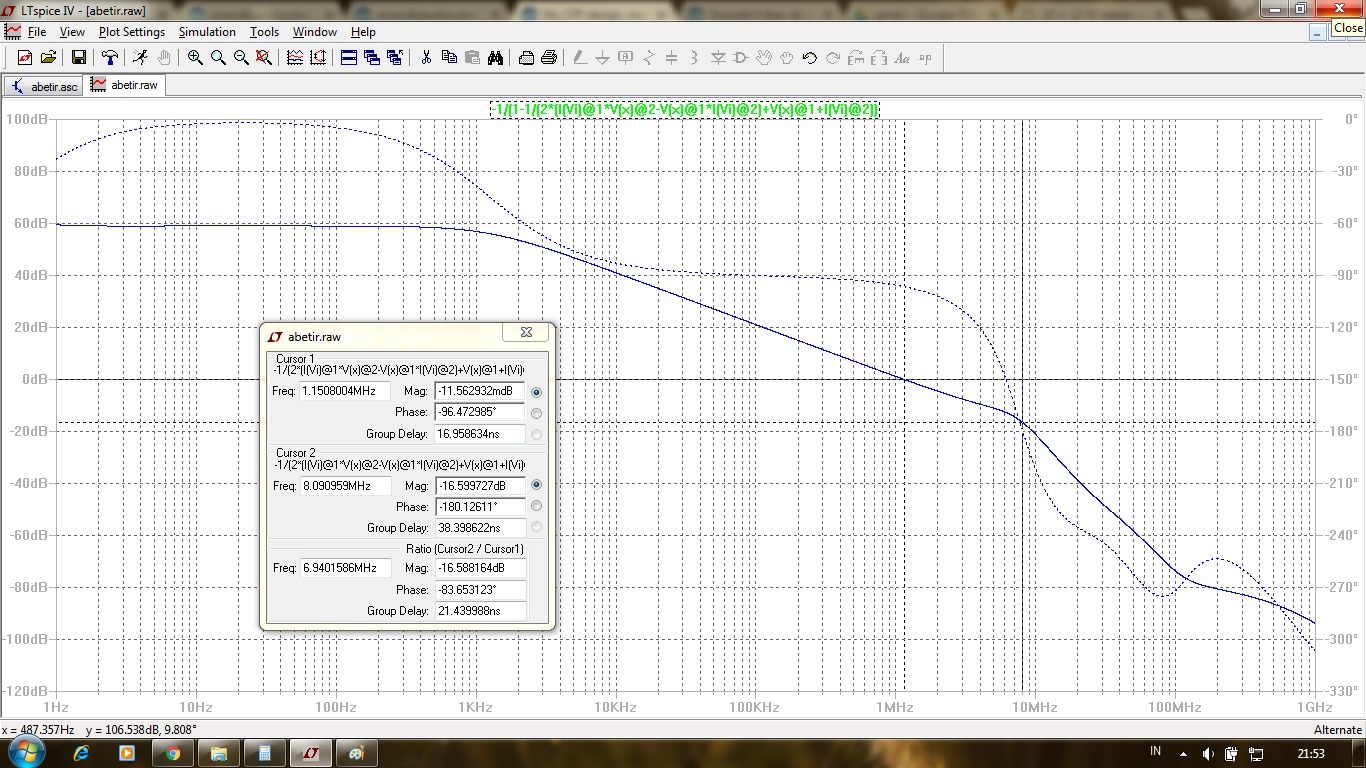
Task: Click the Paste clipboard icon
Action: click(x=472, y=58)
